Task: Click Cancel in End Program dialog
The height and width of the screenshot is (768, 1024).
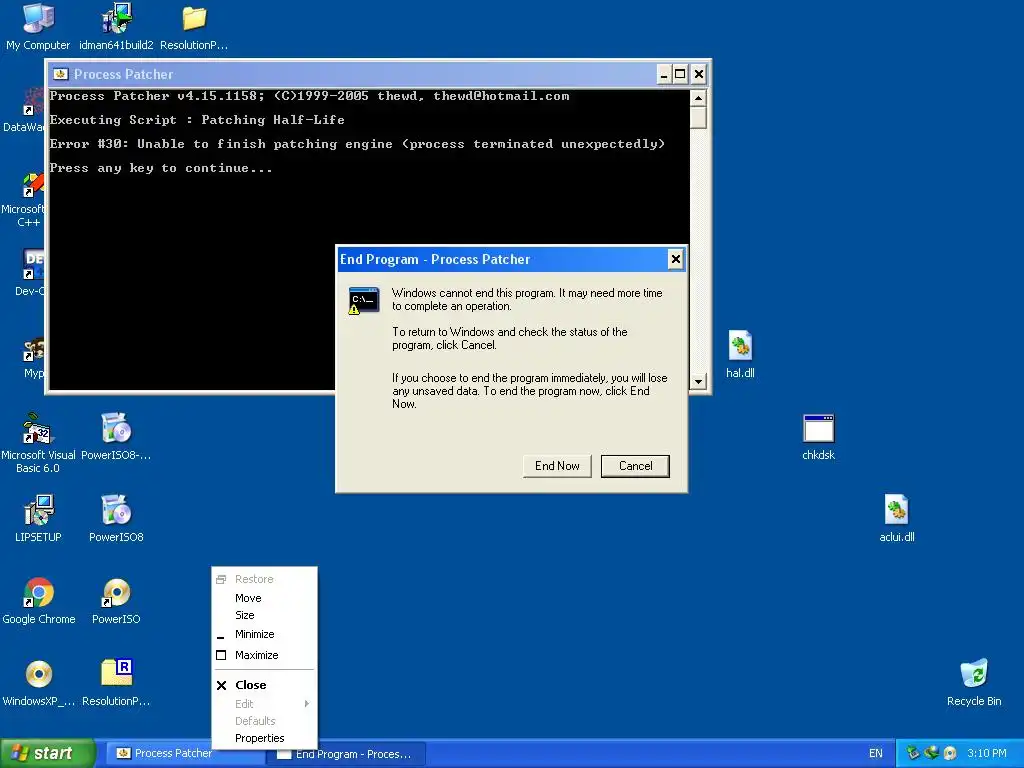Action: (635, 466)
